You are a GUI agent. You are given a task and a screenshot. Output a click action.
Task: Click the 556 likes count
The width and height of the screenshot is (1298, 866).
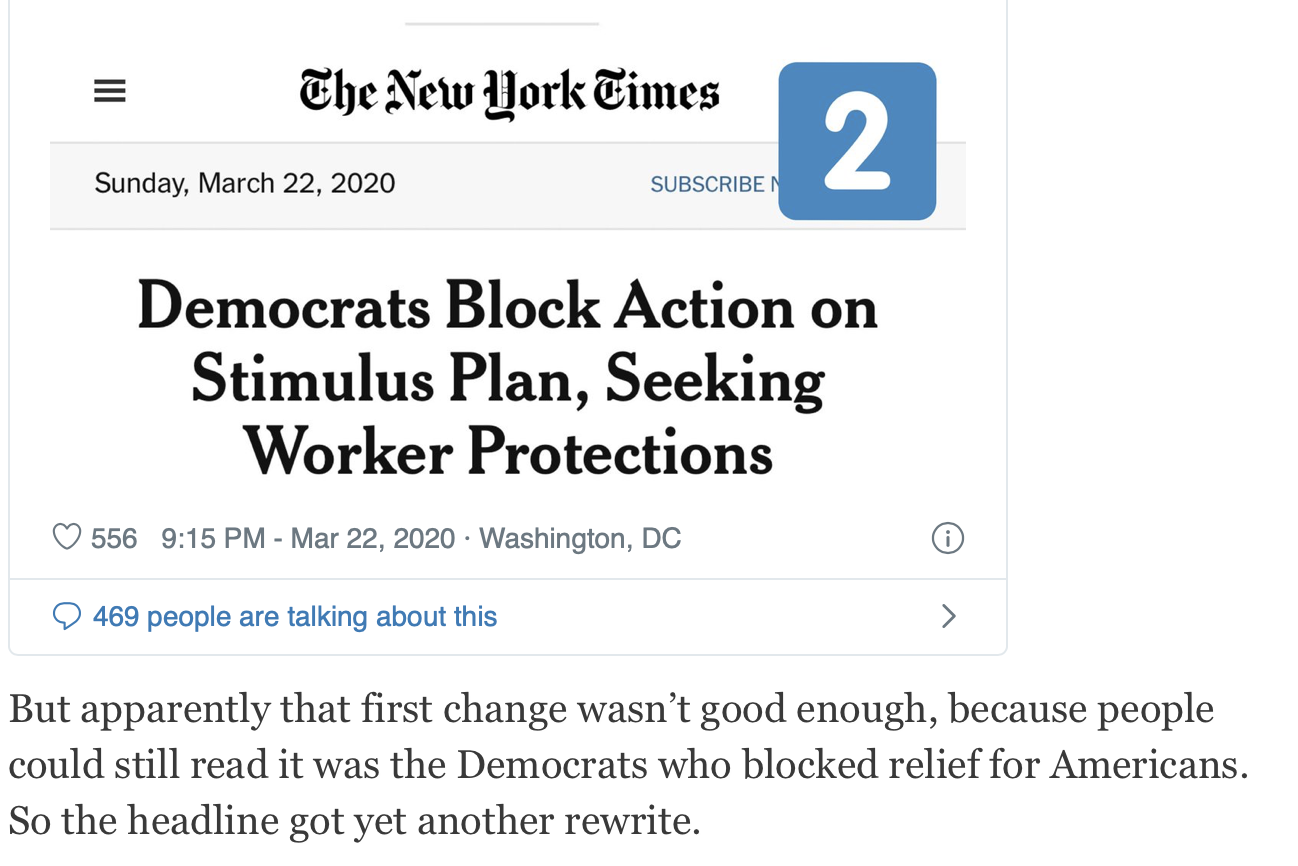point(114,538)
